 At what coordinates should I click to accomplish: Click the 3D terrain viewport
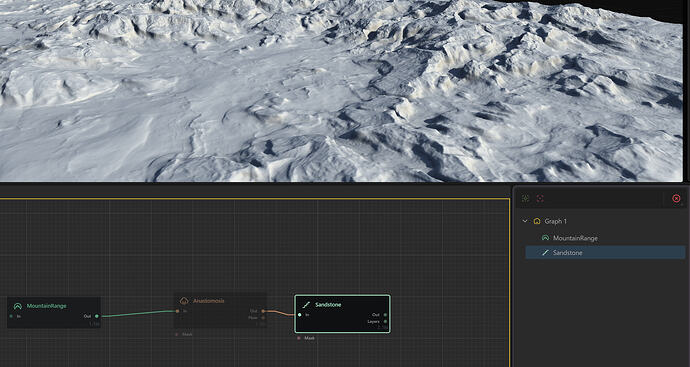(x=342, y=91)
